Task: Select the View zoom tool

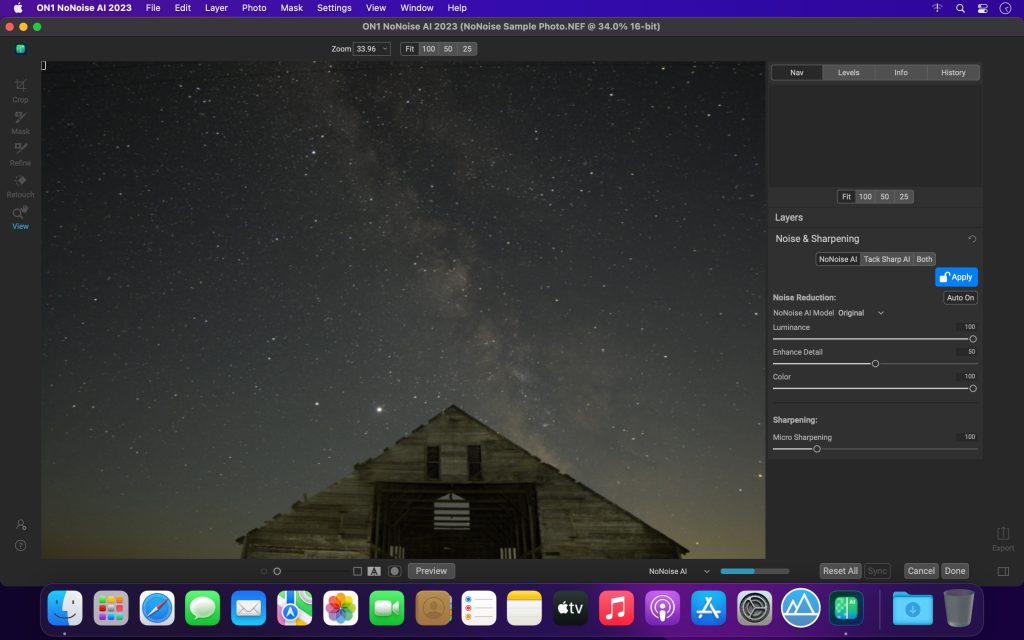Action: [20, 215]
